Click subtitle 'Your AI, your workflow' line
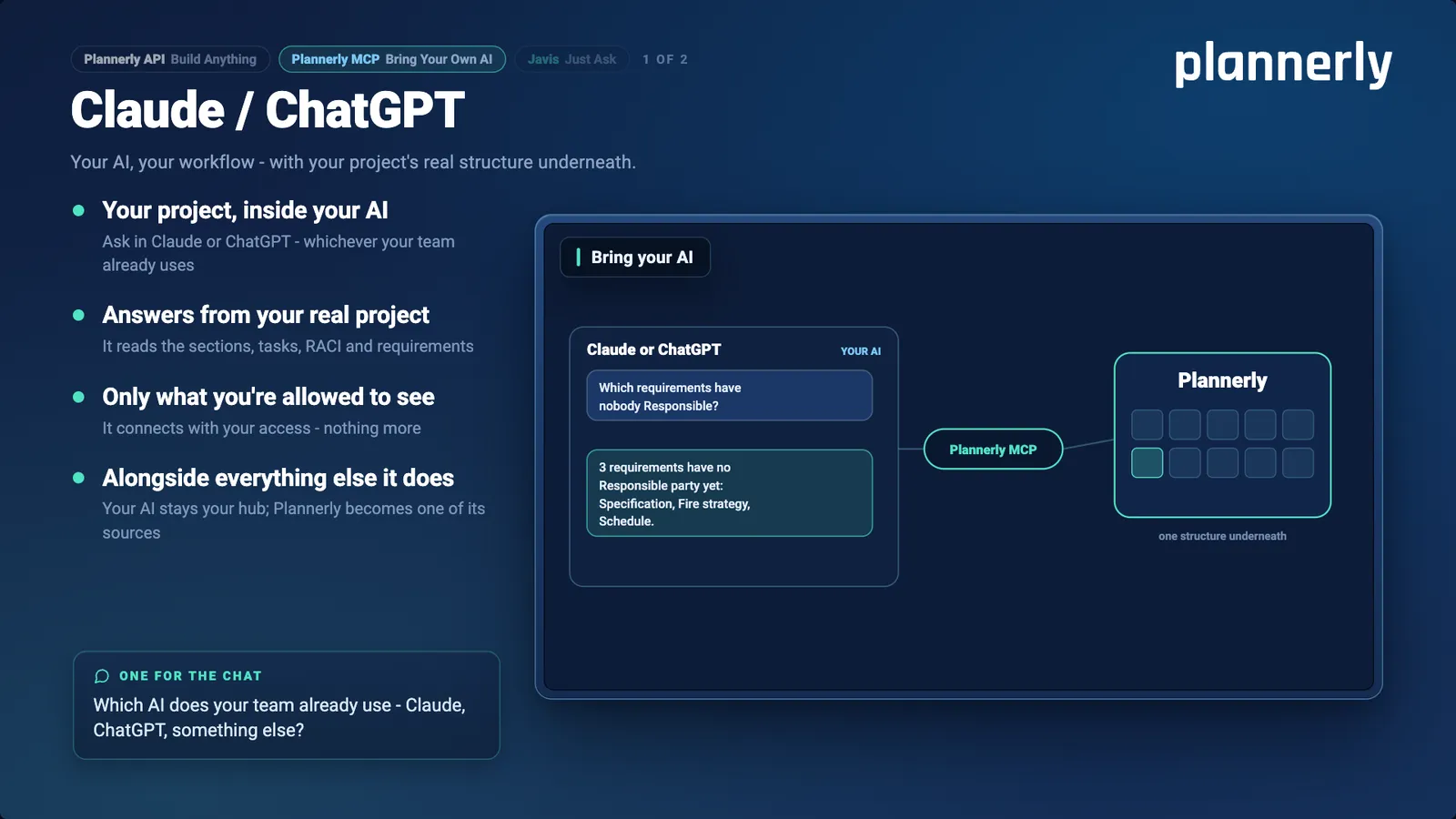This screenshot has height=819, width=1456. [353, 162]
